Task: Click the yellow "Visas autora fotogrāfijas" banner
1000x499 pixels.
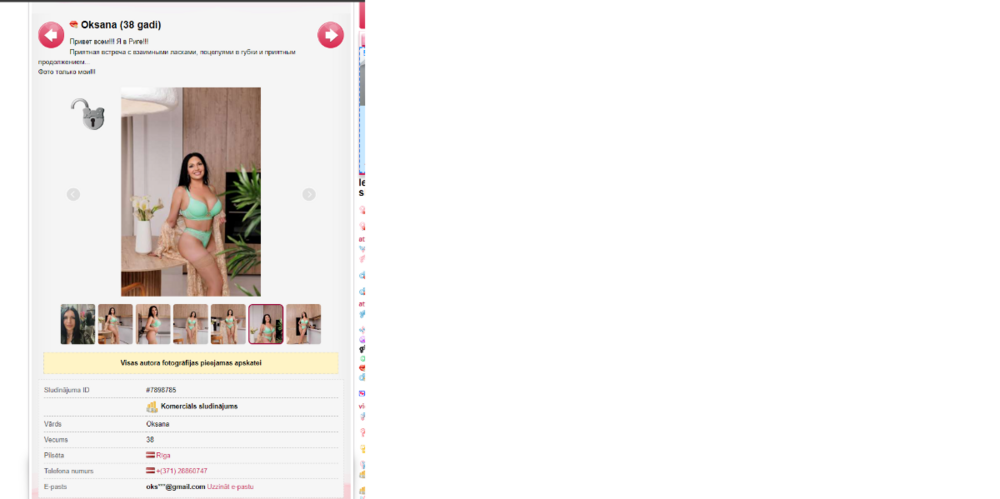Action: point(190,363)
